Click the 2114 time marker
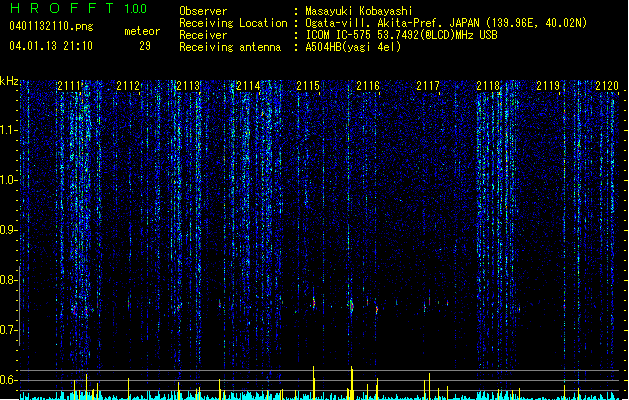629x400 pixels. (248, 86)
